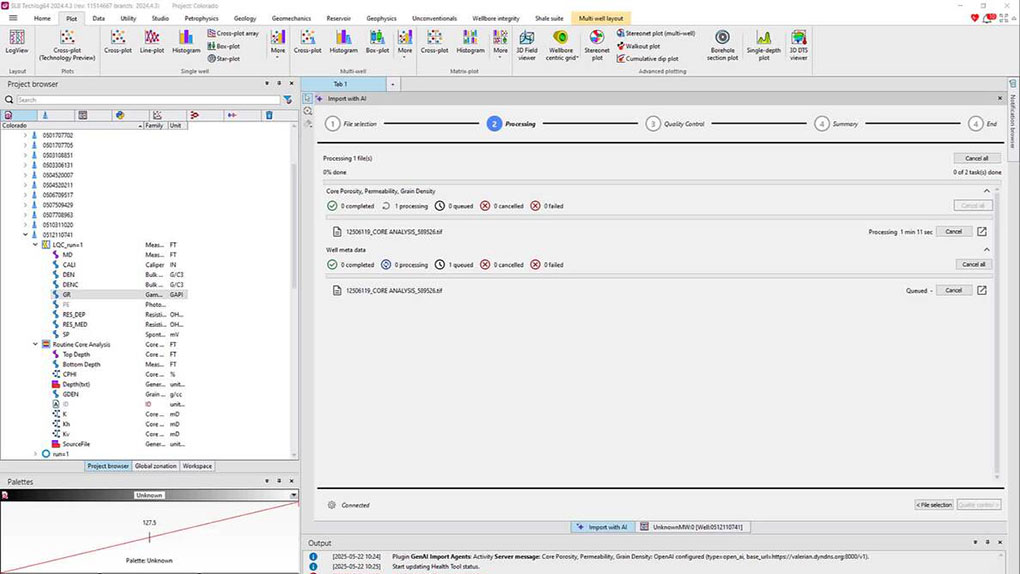
Task: Toggle pin on the Project browser panel
Action: tap(279, 83)
